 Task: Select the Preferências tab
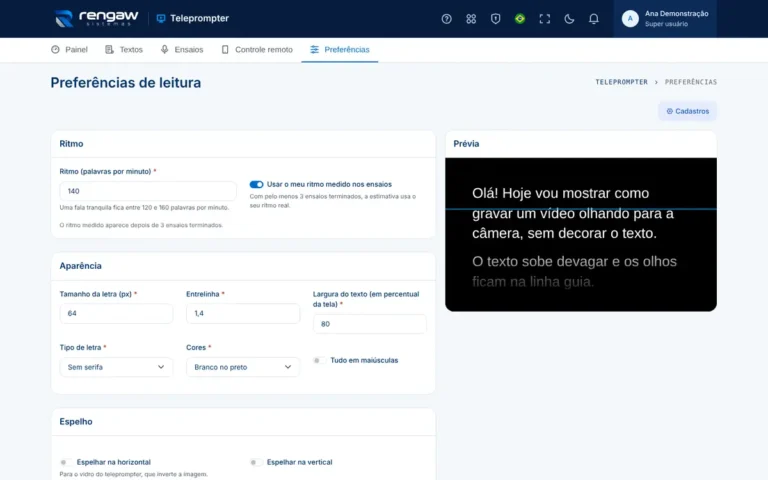pyautogui.click(x=340, y=49)
